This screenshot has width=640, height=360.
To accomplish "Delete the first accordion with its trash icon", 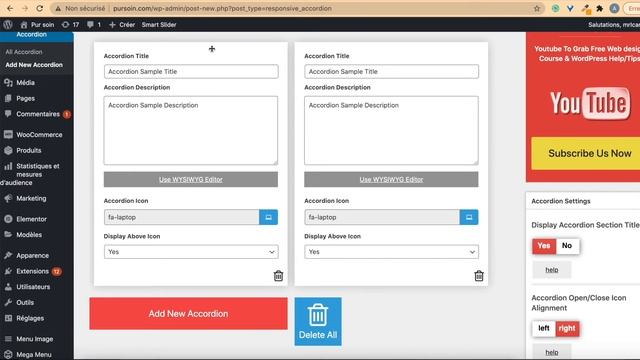I will (278, 276).
